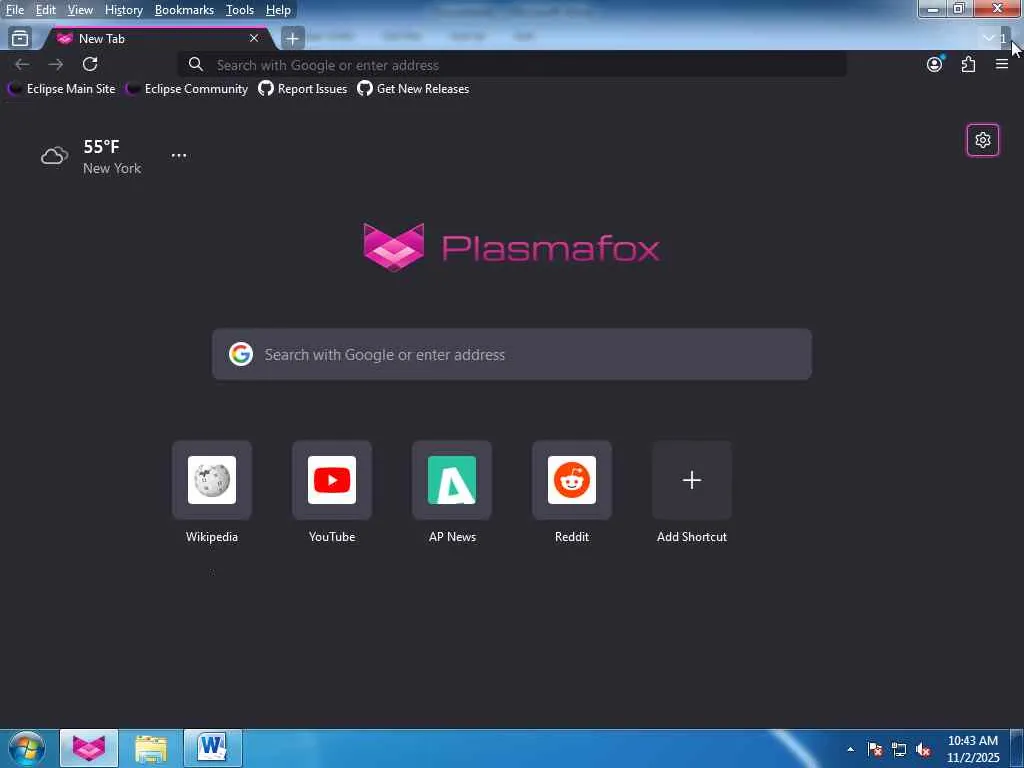This screenshot has height=768, width=1024.
Task: Open the Tools menu
Action: click(x=239, y=10)
